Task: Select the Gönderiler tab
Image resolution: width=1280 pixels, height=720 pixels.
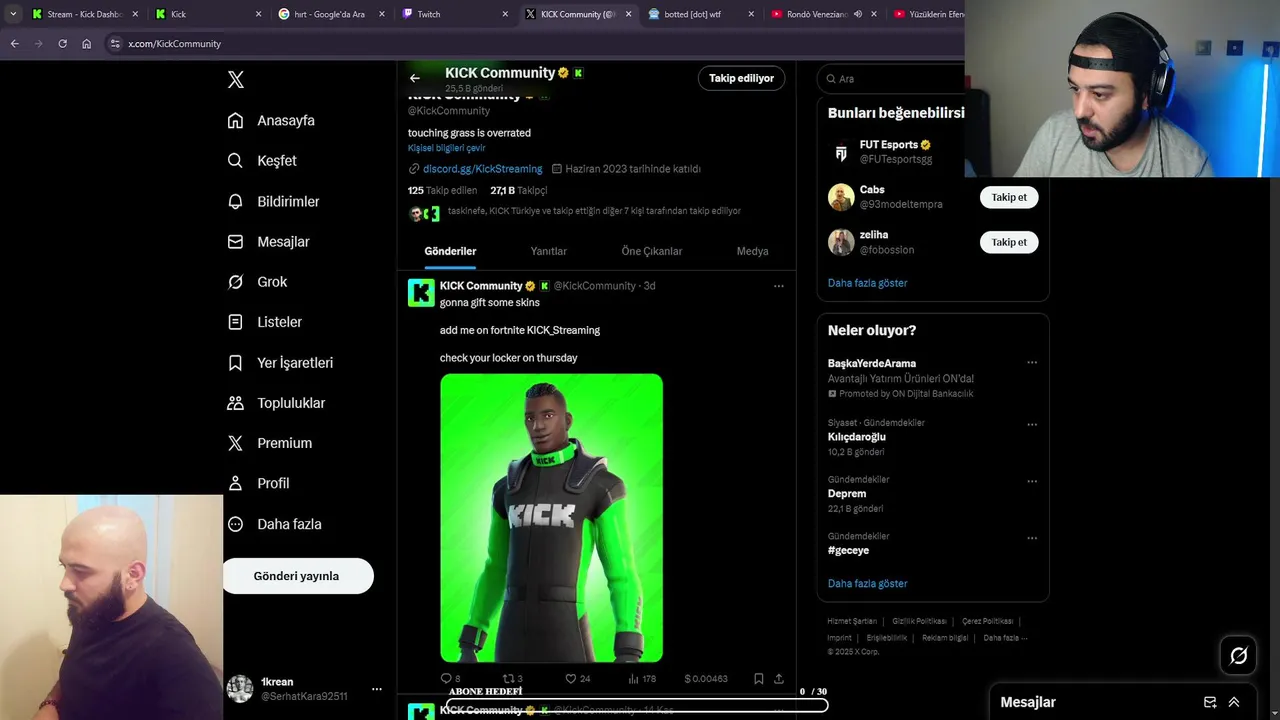Action: [x=450, y=251]
